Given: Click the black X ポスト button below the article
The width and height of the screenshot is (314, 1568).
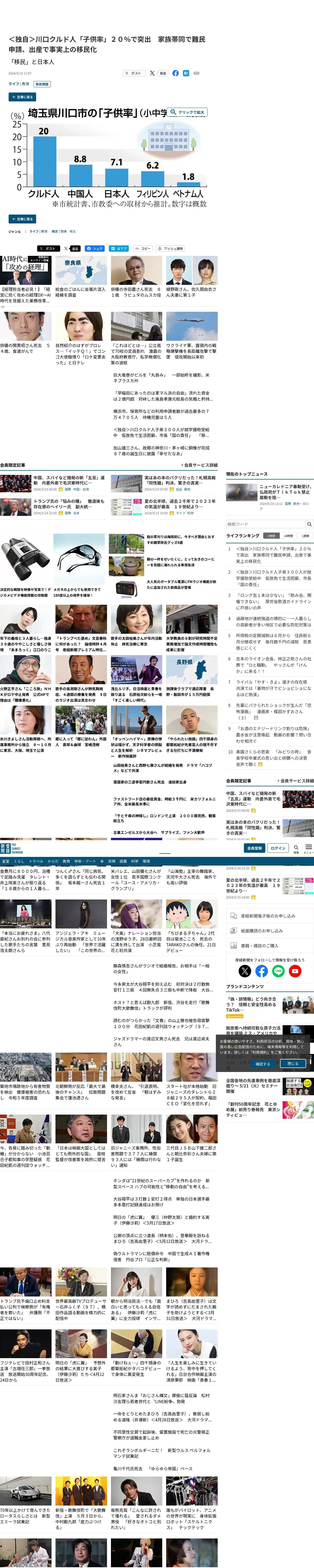Looking at the screenshot, I should (49, 248).
